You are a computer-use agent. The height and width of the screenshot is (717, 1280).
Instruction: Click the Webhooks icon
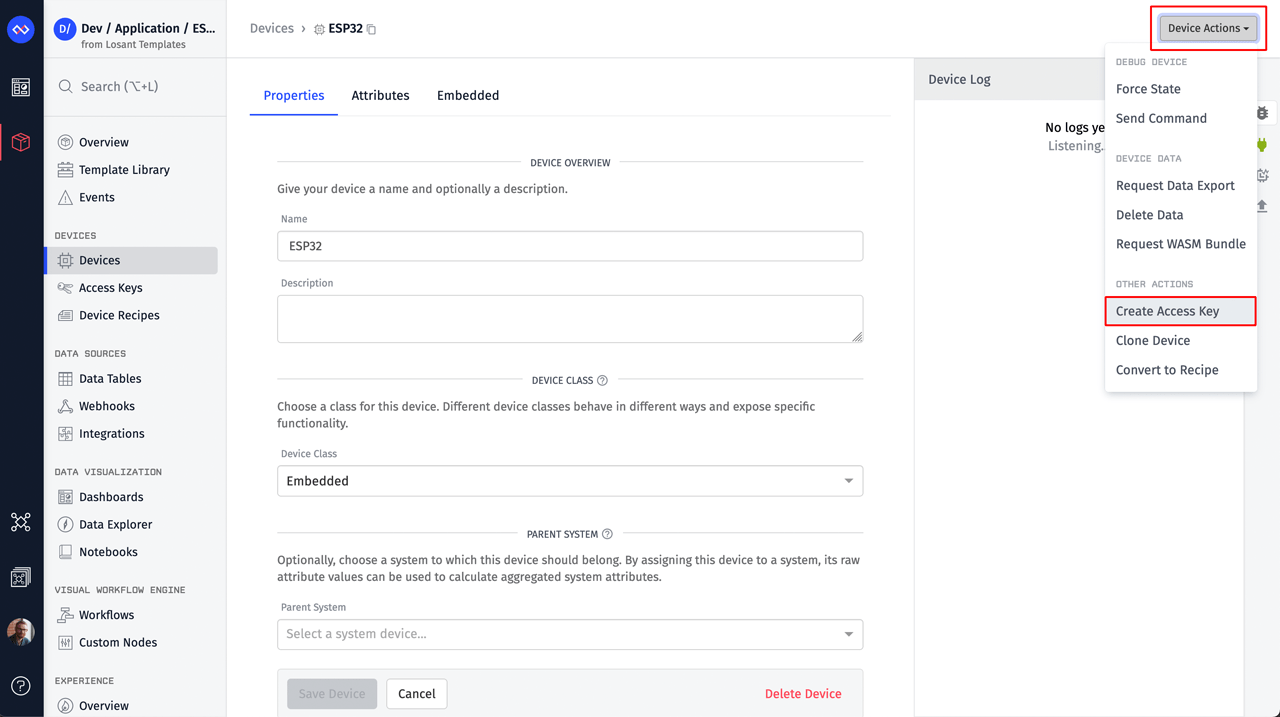[65, 406]
